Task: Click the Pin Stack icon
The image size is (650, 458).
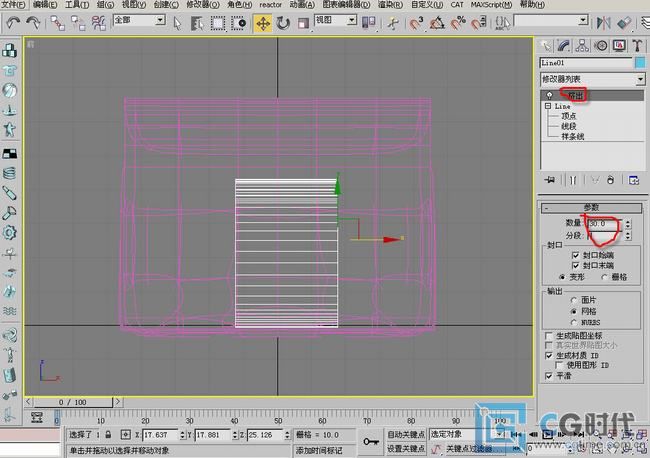Action: point(549,180)
